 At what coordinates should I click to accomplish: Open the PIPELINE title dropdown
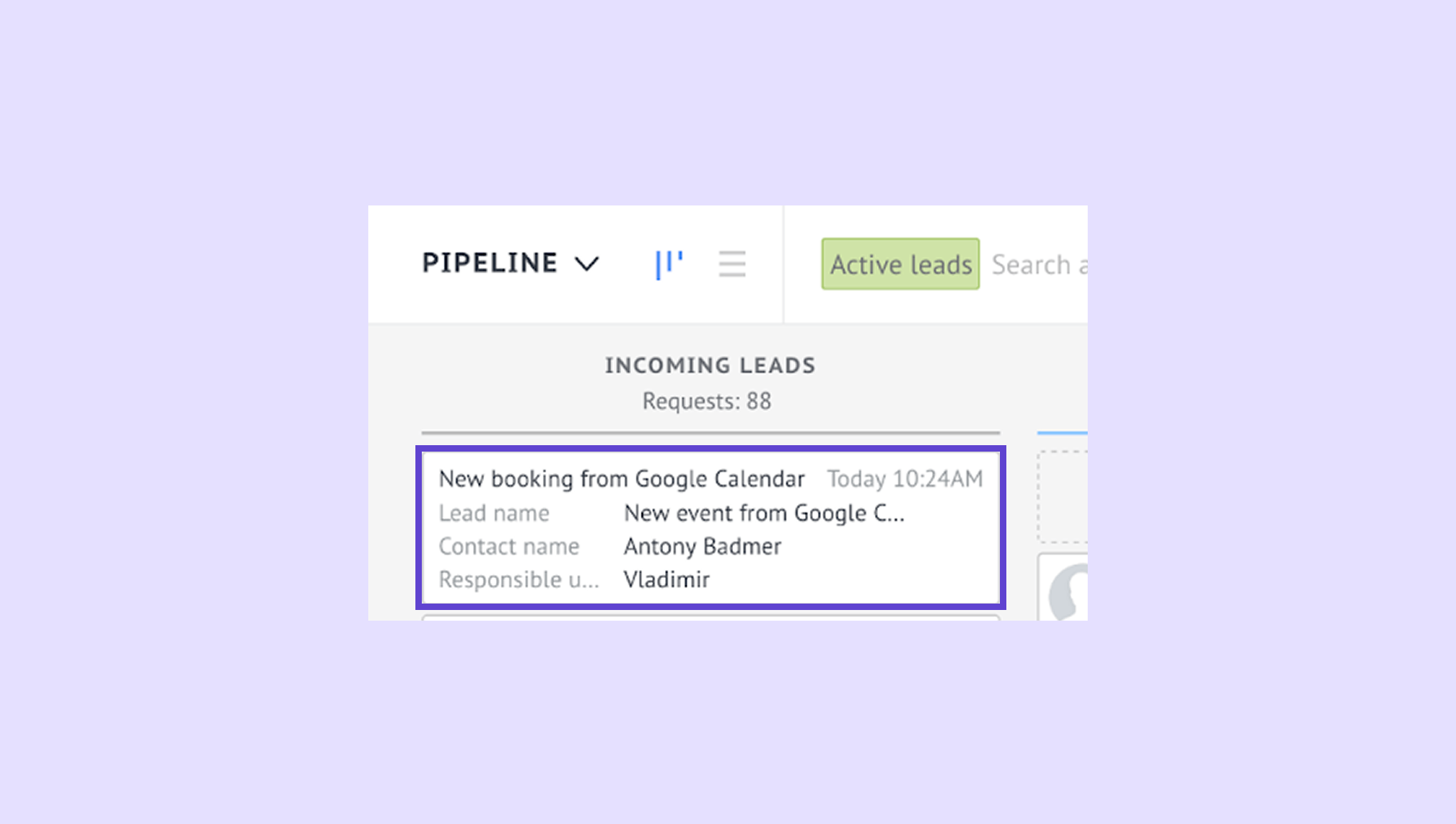point(490,263)
